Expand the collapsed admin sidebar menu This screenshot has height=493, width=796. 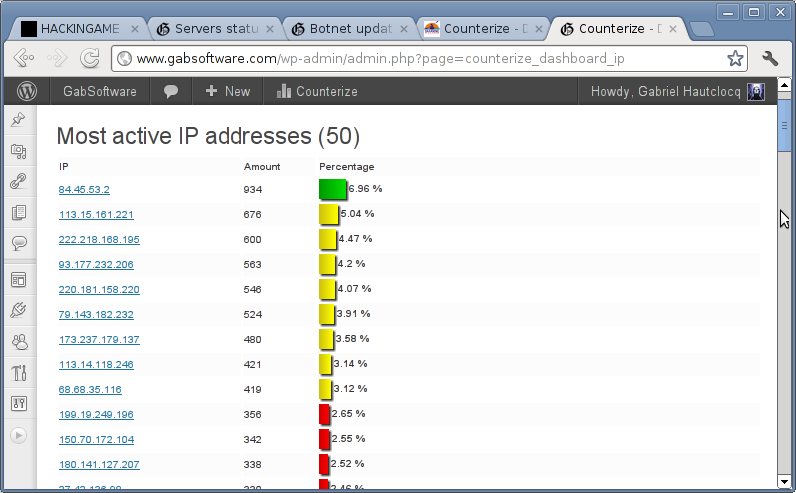point(18,435)
